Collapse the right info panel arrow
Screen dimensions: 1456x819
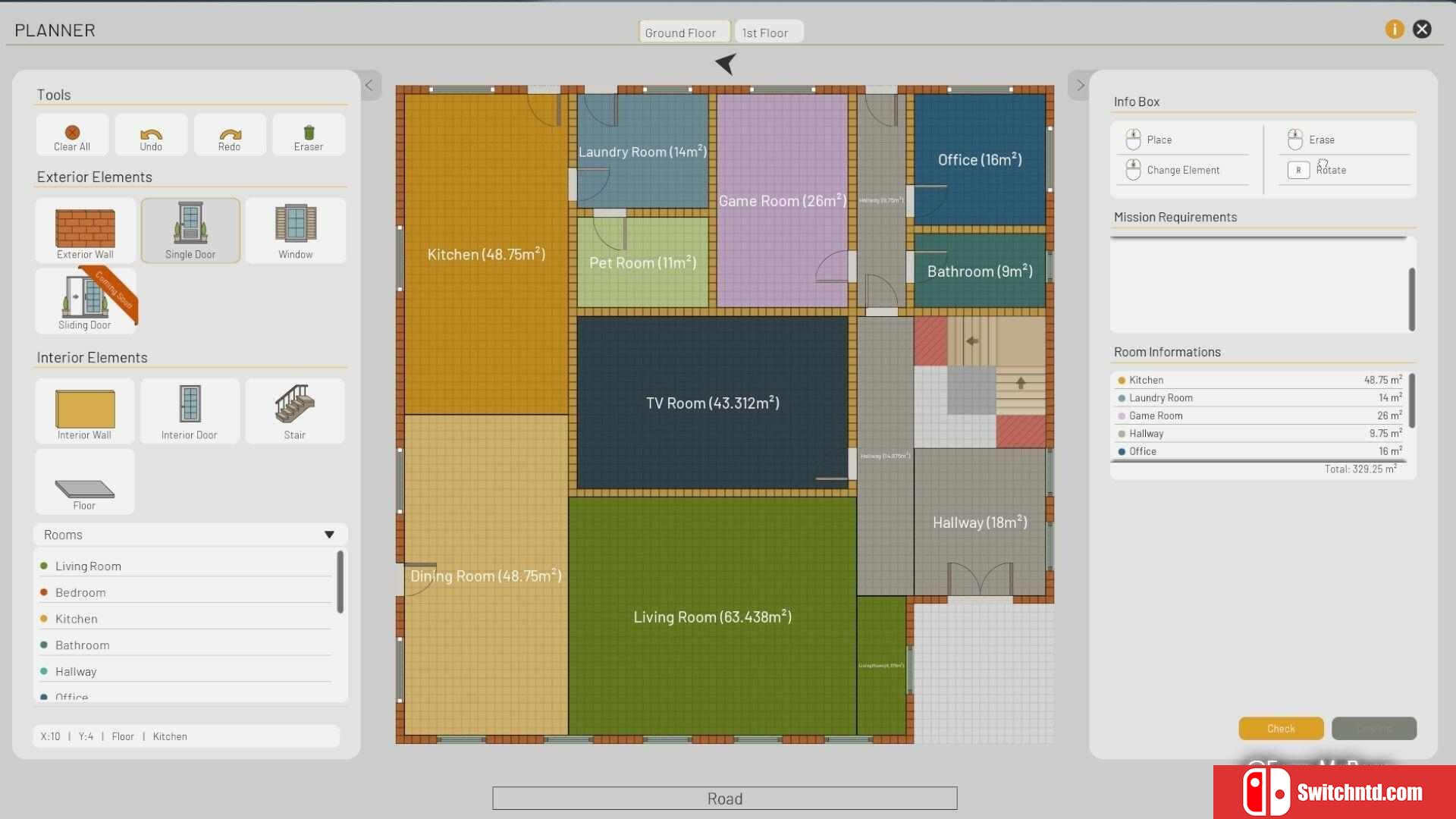pyautogui.click(x=1080, y=86)
